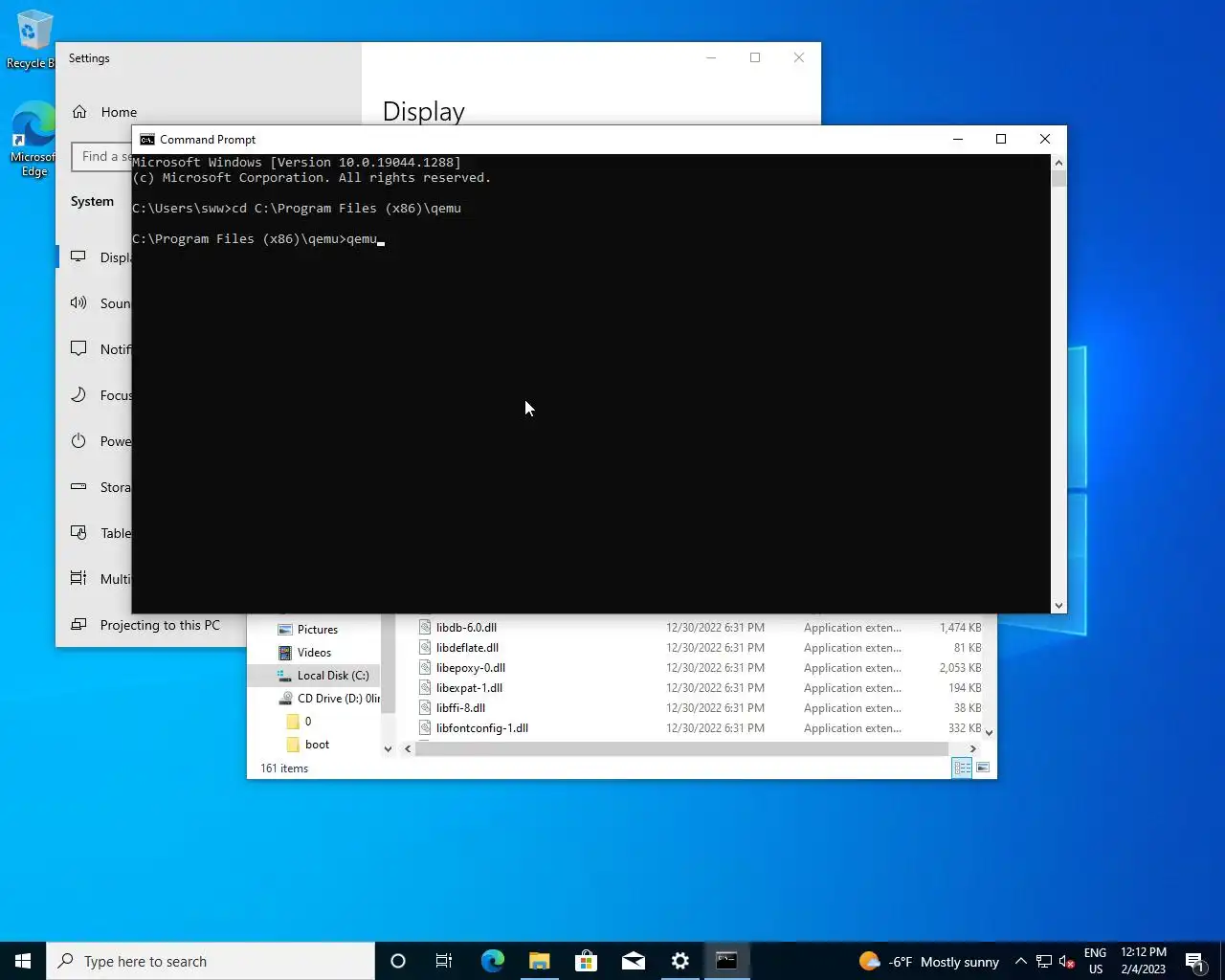Viewport: 1225px width, 980px height.
Task: Select folder 0 in Explorer tree
Action: coord(299,722)
